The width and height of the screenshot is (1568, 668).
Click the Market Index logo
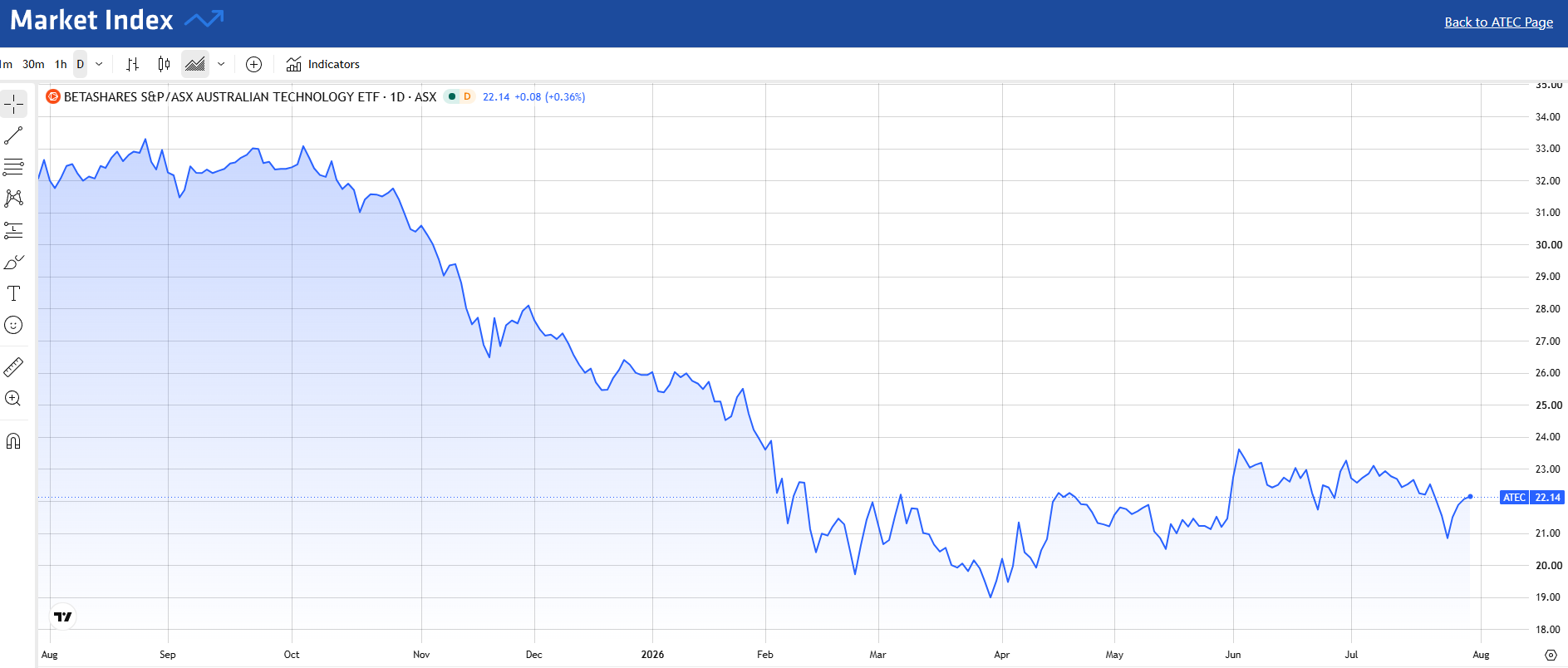point(117,20)
